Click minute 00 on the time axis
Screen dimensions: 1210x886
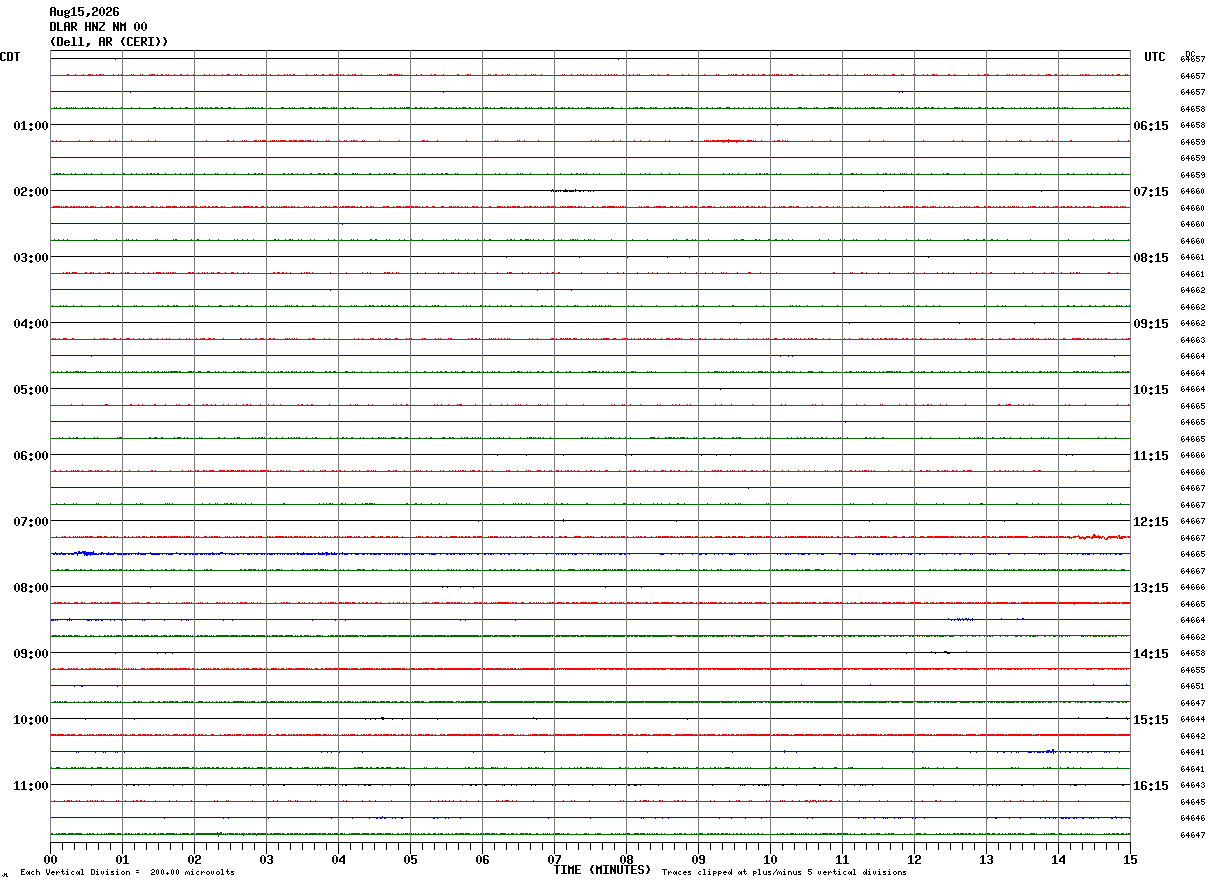pos(50,859)
